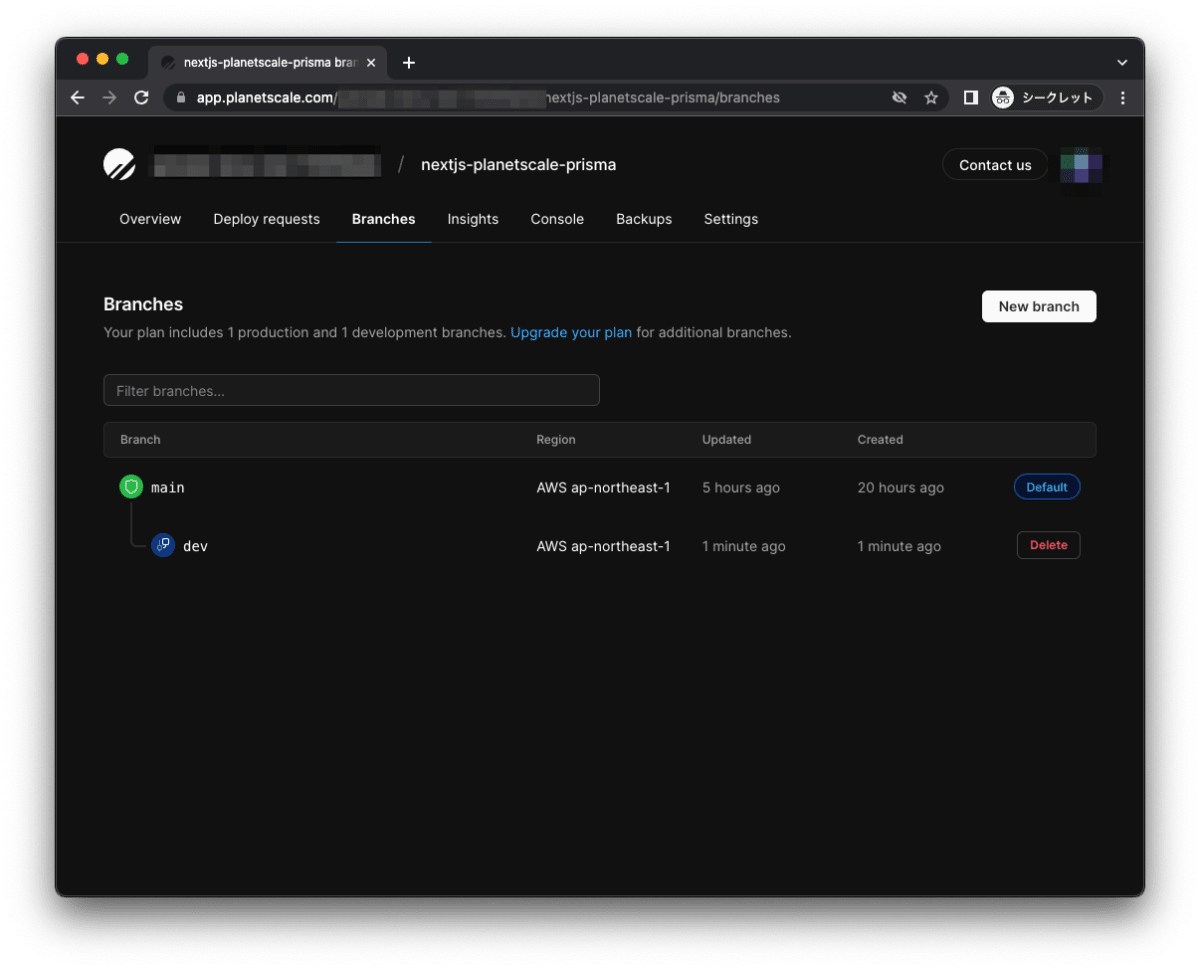Image resolution: width=1200 pixels, height=970 pixels.
Task: Click the PlanetScale logo icon
Action: click(x=119, y=164)
